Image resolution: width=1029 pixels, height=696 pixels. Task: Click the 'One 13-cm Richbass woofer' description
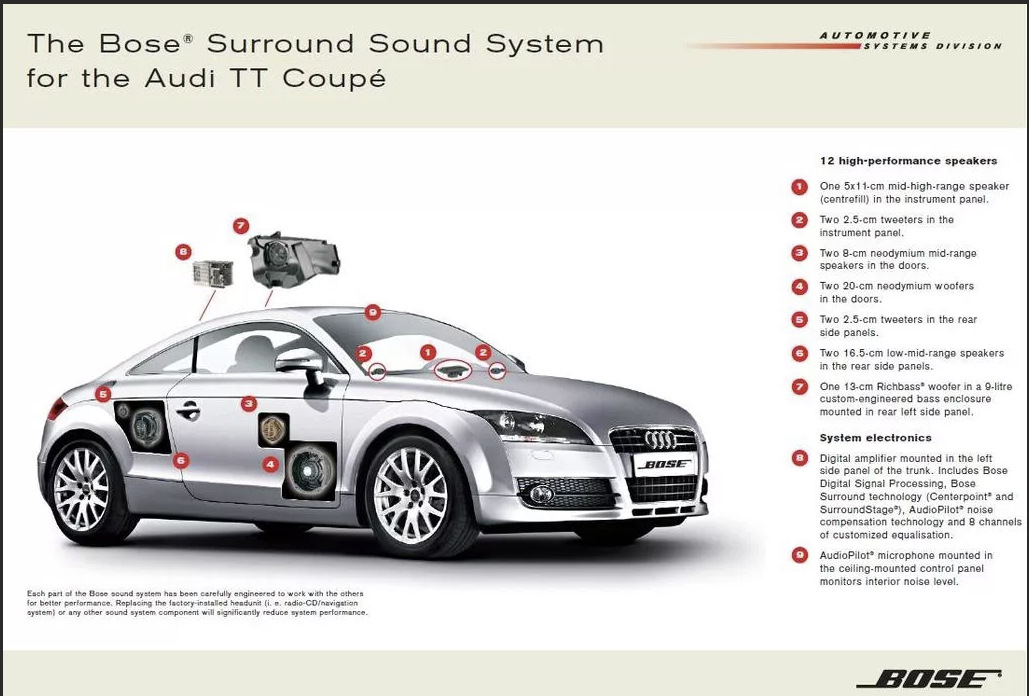coord(916,399)
